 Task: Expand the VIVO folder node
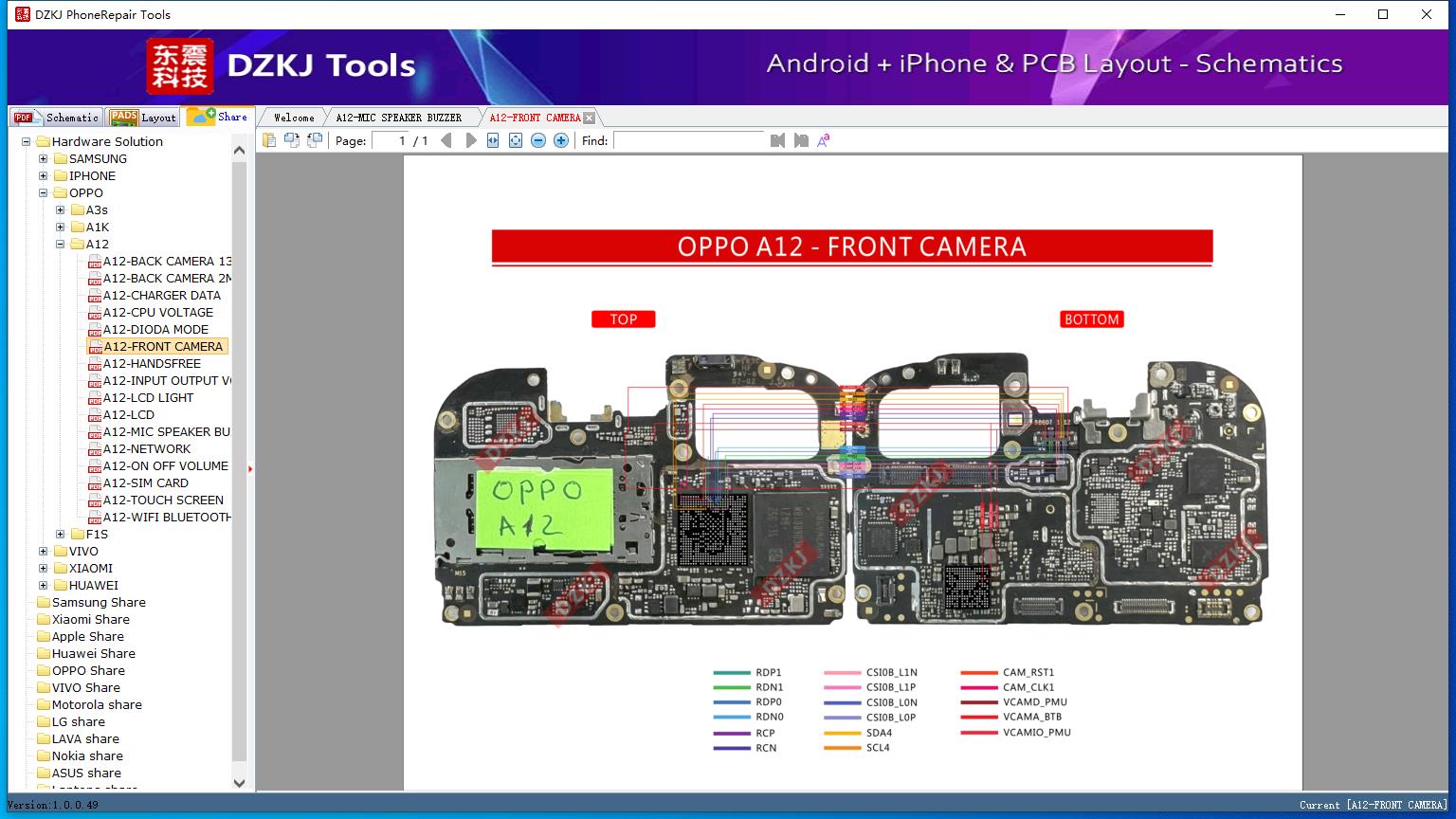(x=44, y=552)
